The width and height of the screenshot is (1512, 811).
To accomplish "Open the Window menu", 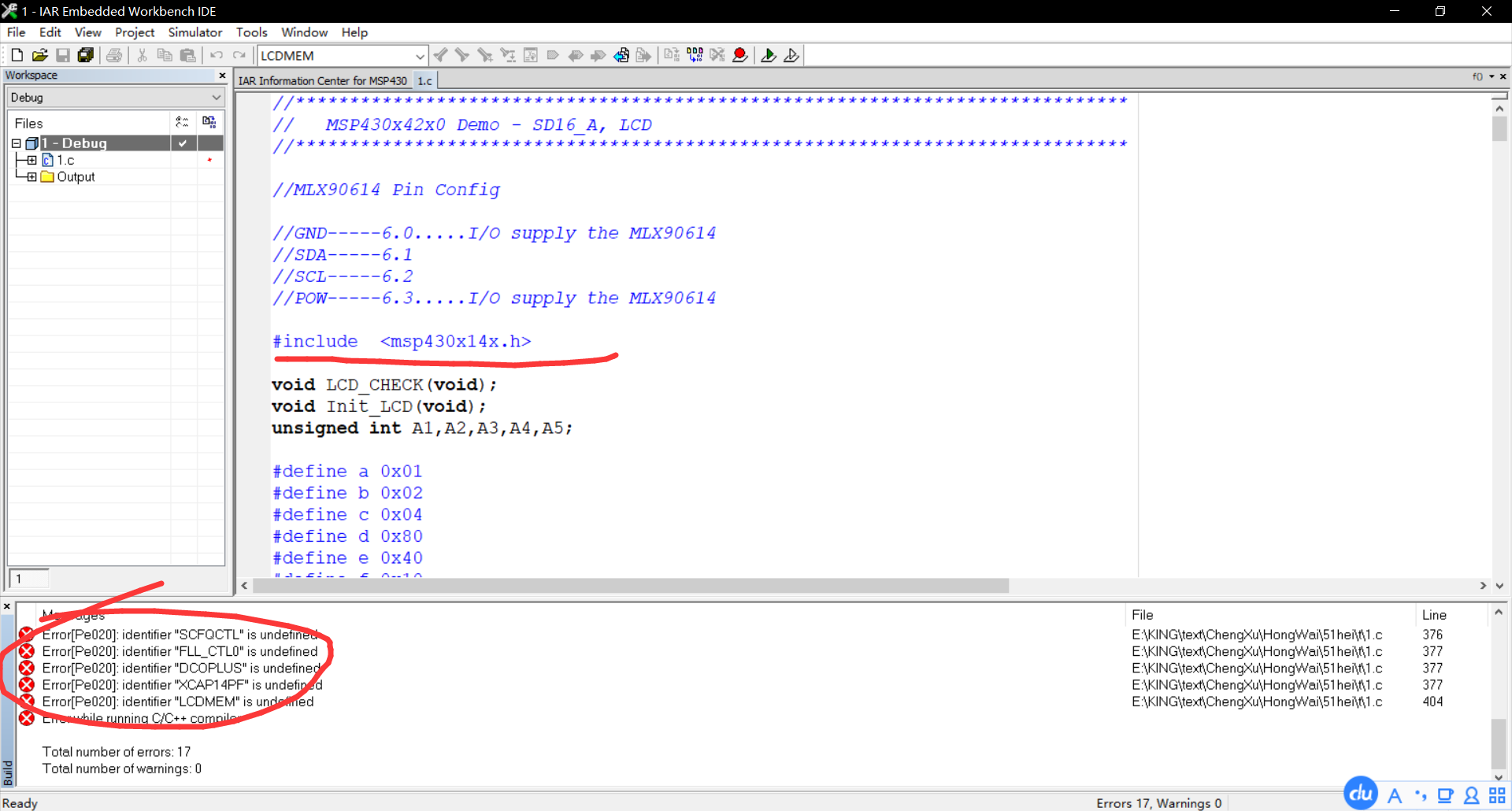I will (x=305, y=32).
